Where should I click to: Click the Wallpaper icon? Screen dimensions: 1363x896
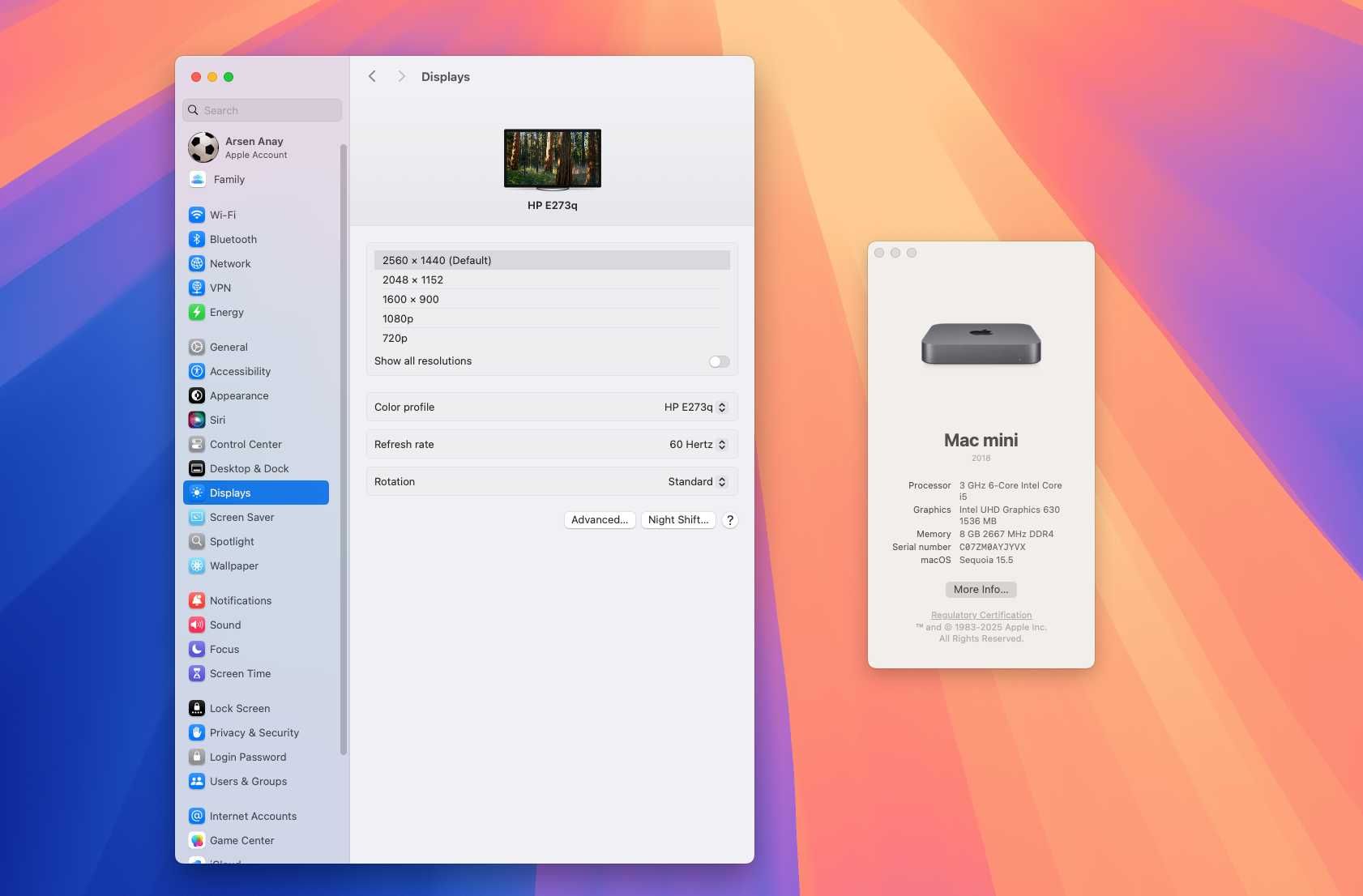[x=197, y=565]
